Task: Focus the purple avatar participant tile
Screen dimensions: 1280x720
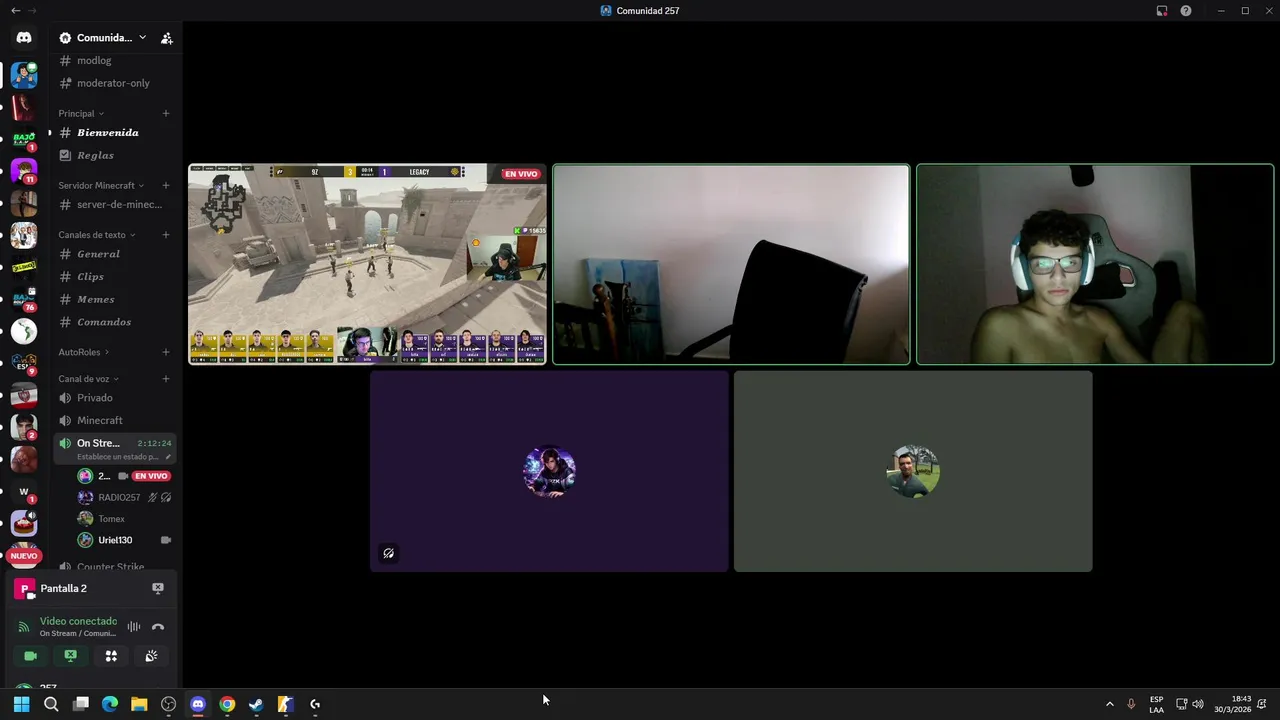Action: click(x=549, y=471)
